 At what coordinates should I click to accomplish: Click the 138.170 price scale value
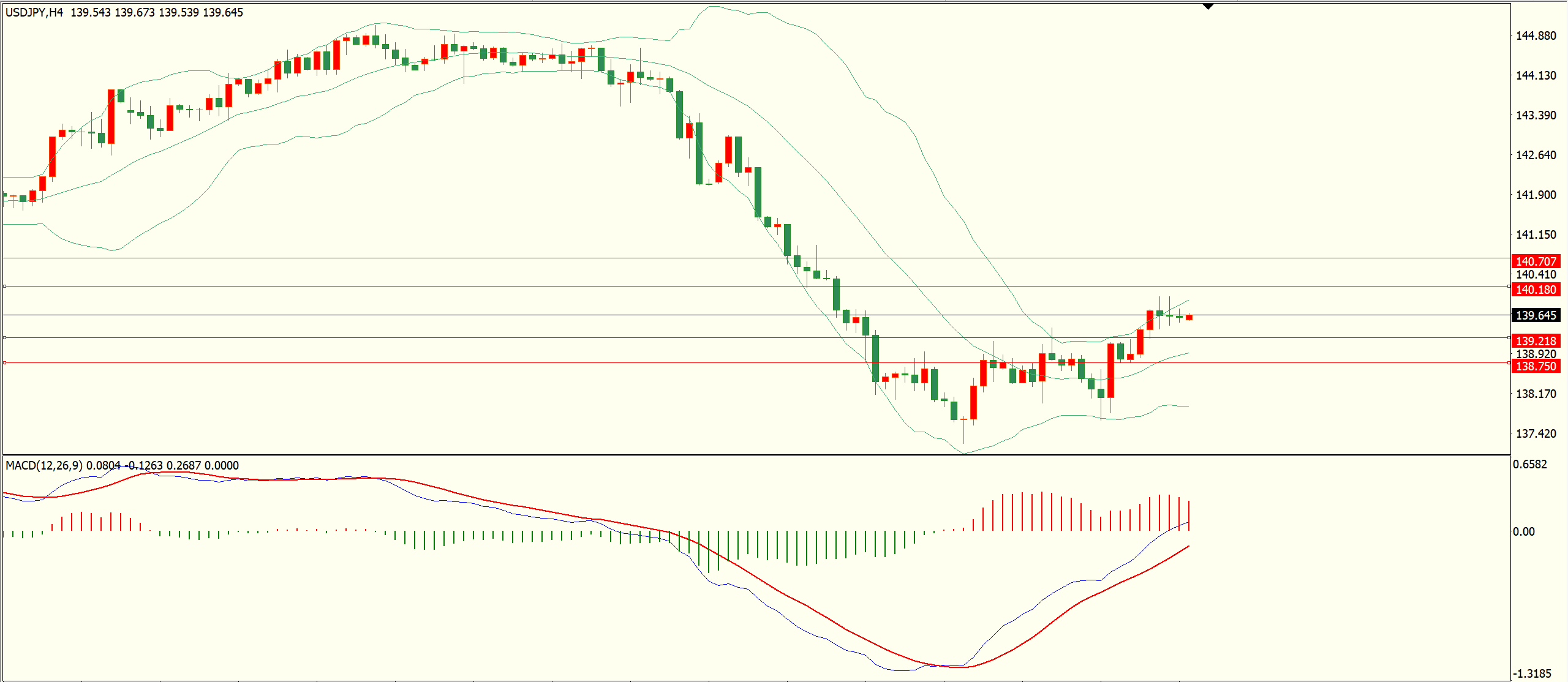click(x=1536, y=394)
